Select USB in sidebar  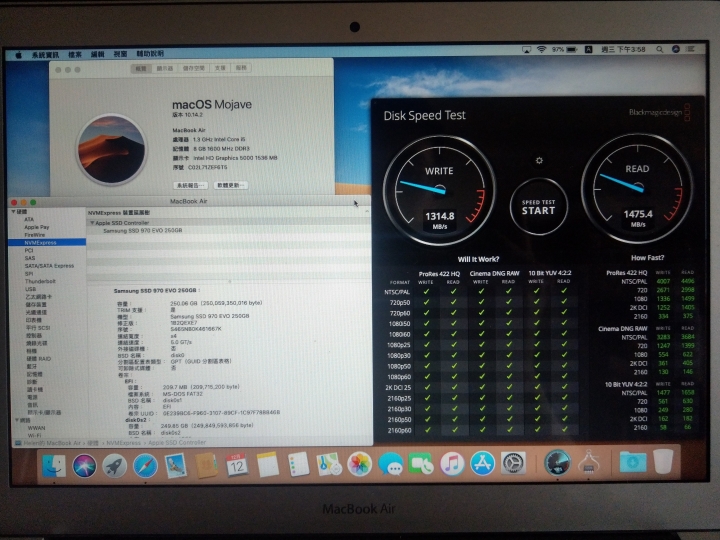[x=31, y=289]
